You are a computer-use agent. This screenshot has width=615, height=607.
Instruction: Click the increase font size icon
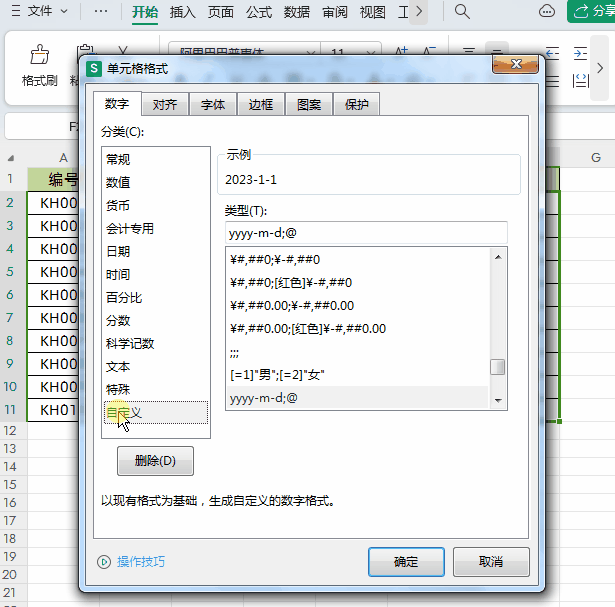pos(402,51)
